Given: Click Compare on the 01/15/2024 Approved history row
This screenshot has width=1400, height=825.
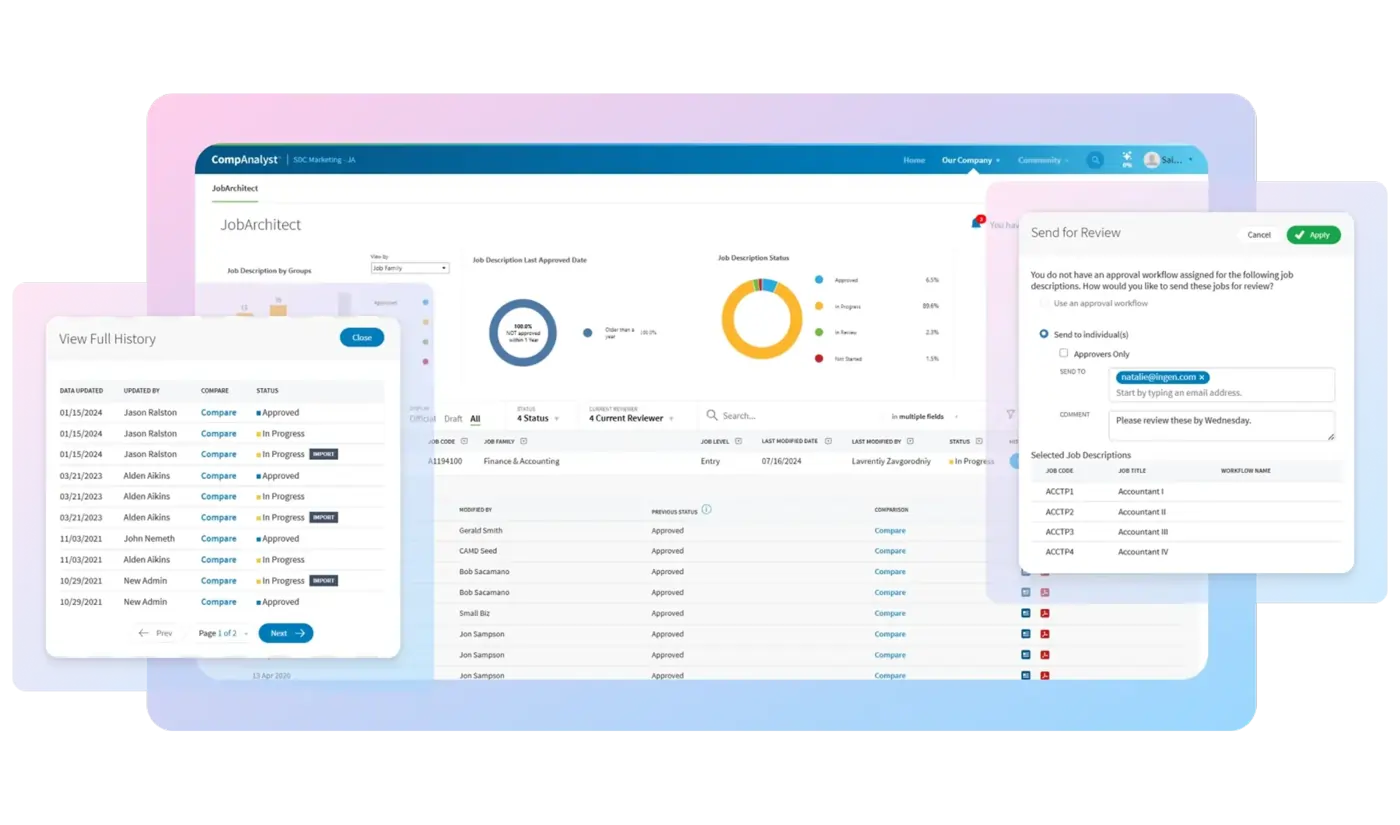Looking at the screenshot, I should pos(218,412).
